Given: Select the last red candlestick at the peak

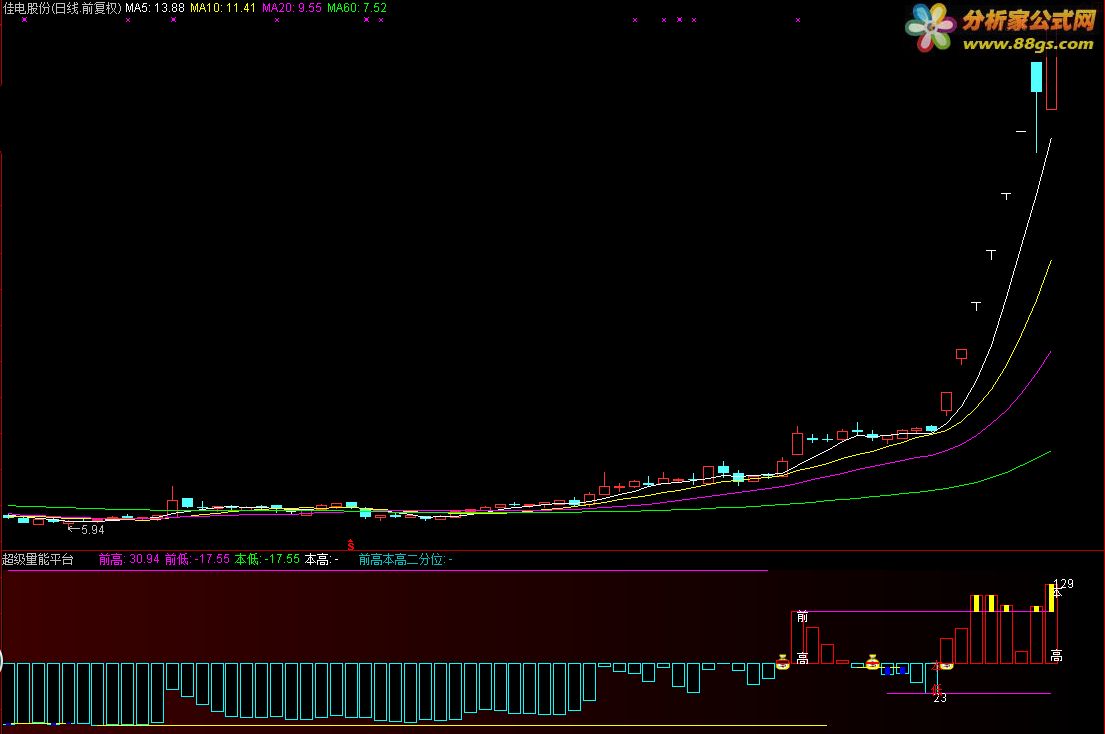Looking at the screenshot, I should click(1051, 81).
